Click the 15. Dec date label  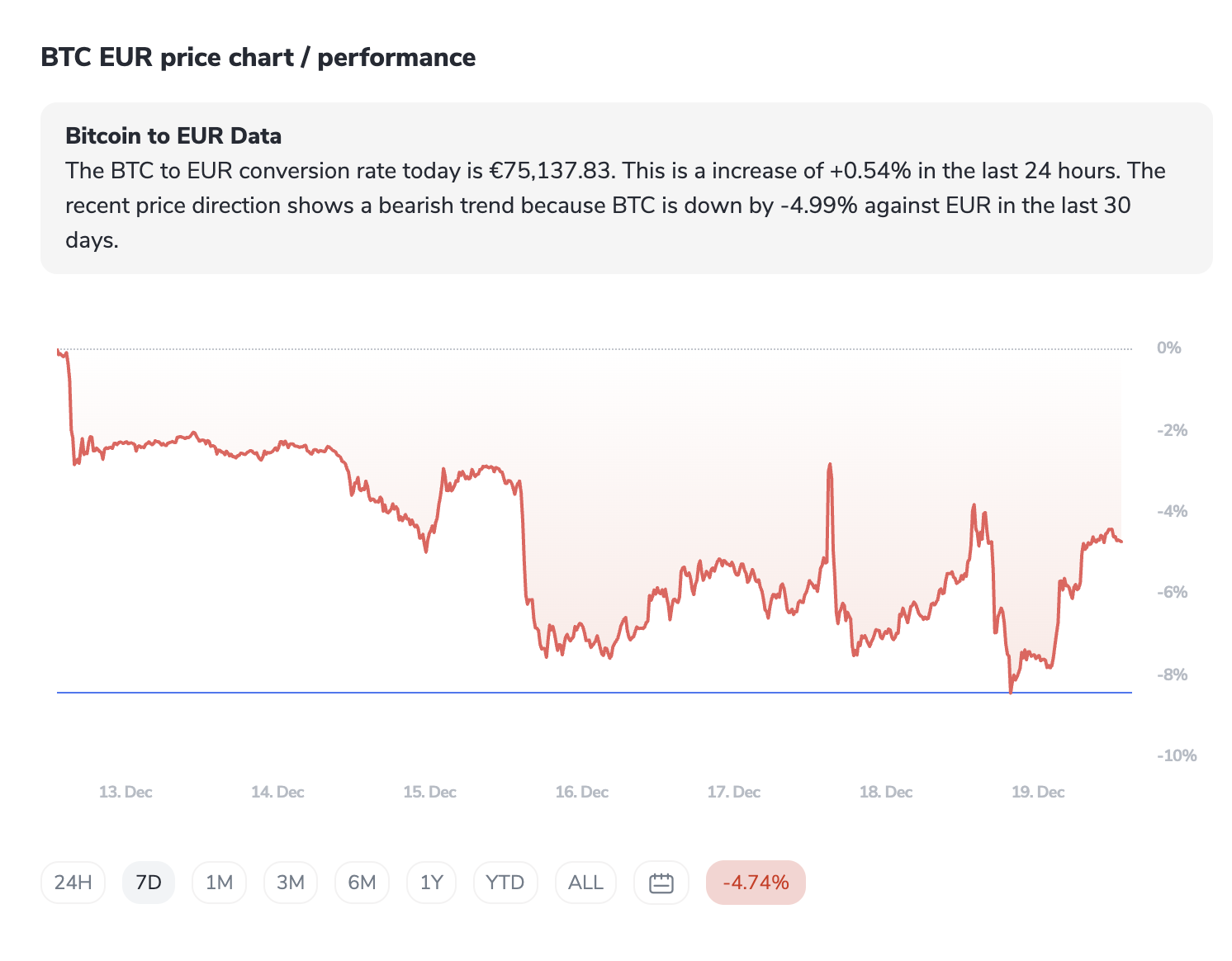429,792
